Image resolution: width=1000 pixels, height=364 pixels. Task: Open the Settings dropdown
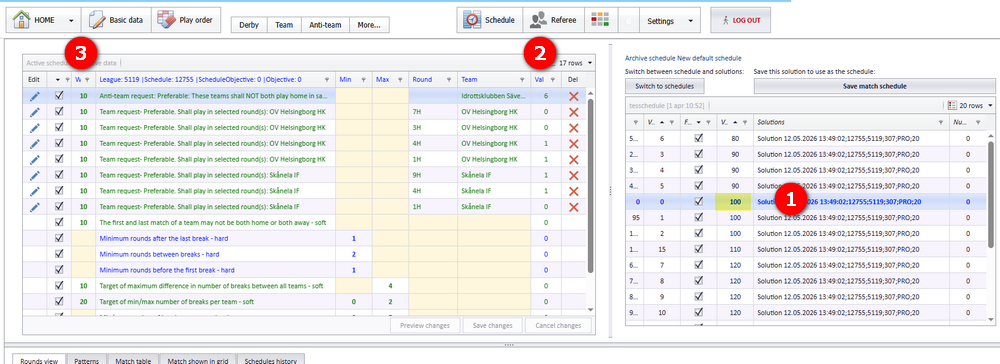(x=670, y=20)
